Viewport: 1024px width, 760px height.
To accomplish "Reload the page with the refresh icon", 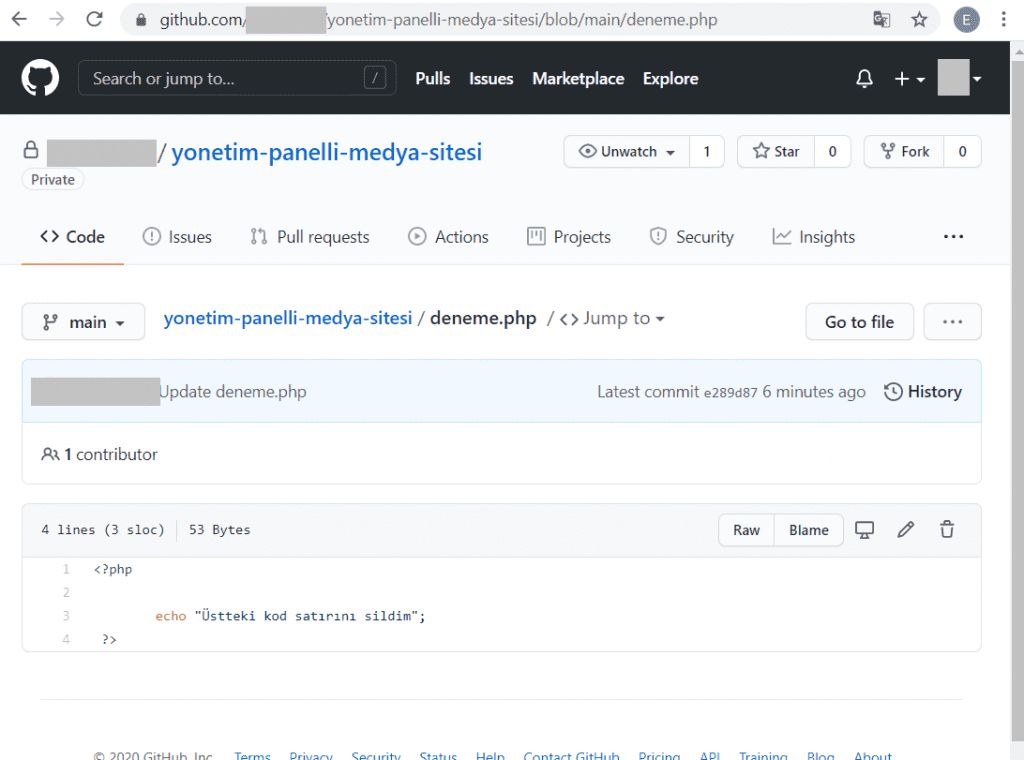I will [x=94, y=19].
